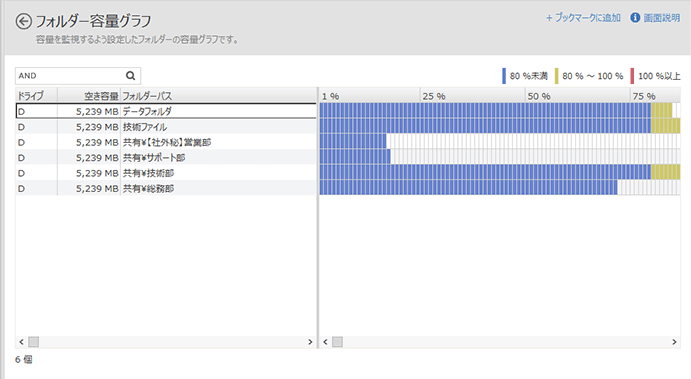Click the 5,239 MB value of データフォルダ
Screen dimensions: 691x379
tap(97, 111)
